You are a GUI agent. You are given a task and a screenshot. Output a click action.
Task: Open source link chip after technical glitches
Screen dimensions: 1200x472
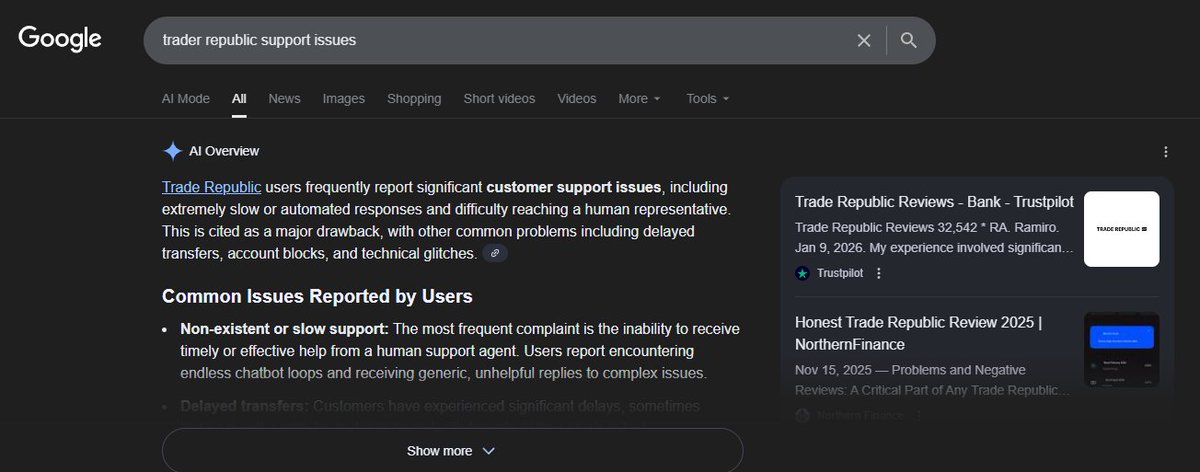(x=495, y=254)
